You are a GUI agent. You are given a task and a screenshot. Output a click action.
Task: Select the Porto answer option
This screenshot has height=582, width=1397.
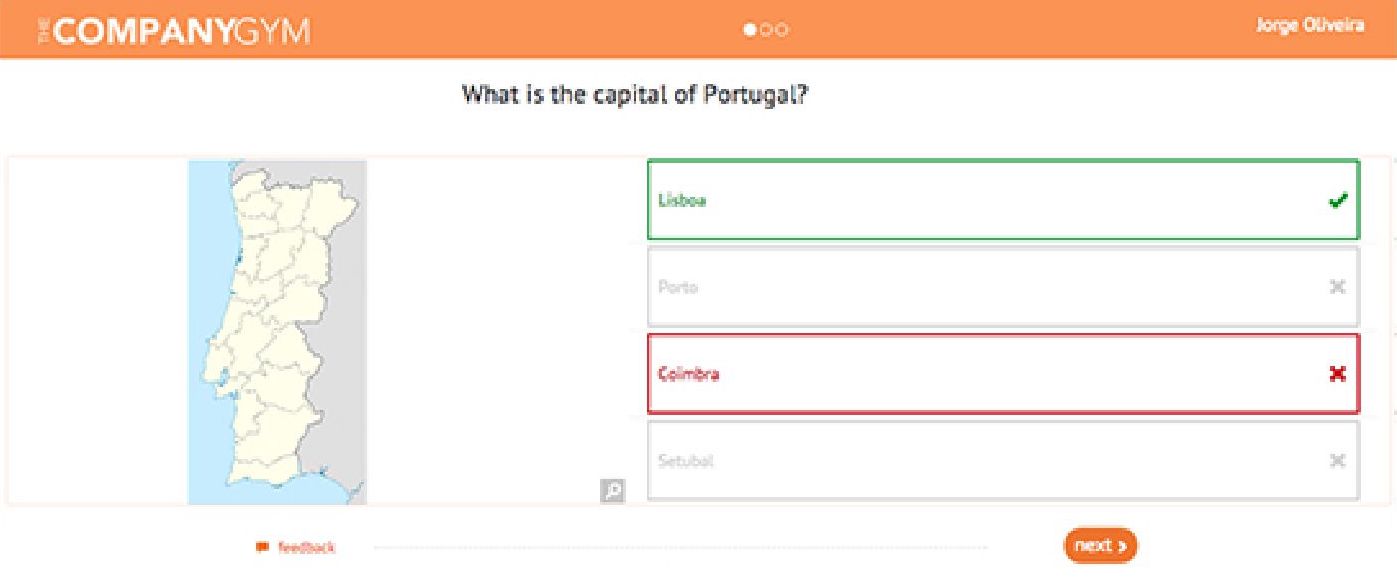pos(1003,287)
